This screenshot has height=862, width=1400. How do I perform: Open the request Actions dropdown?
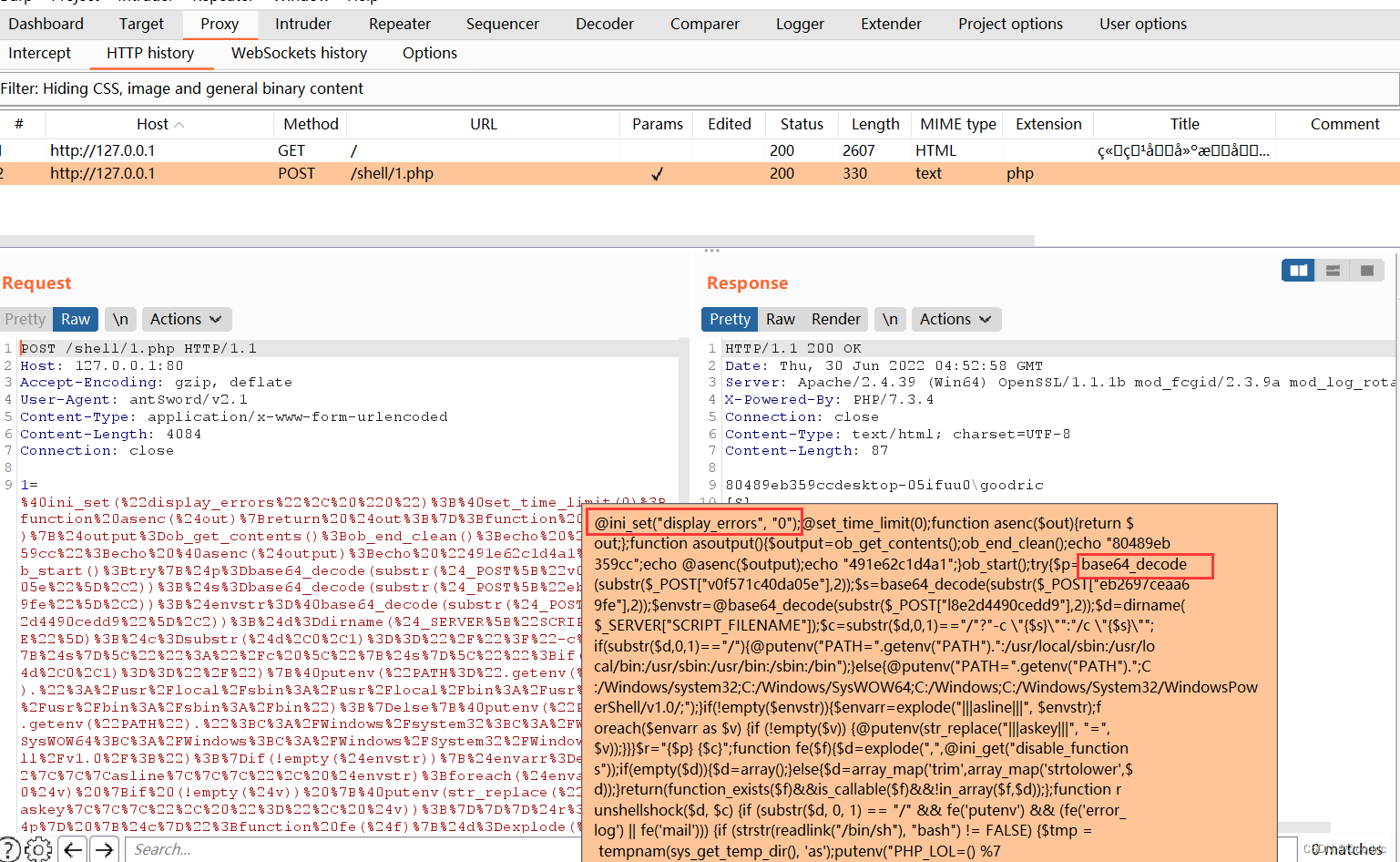pyautogui.click(x=186, y=319)
